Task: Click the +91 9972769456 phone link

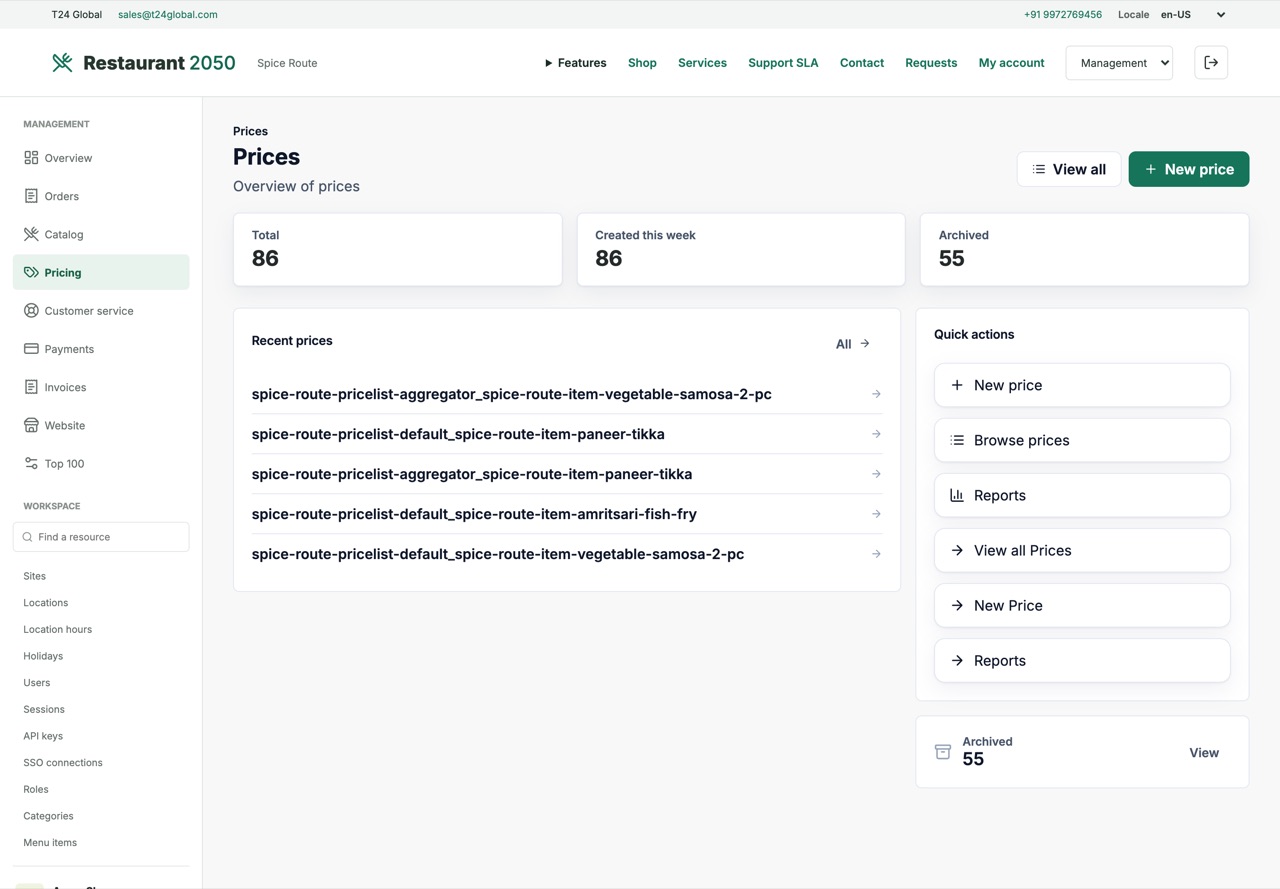Action: [x=1063, y=15]
